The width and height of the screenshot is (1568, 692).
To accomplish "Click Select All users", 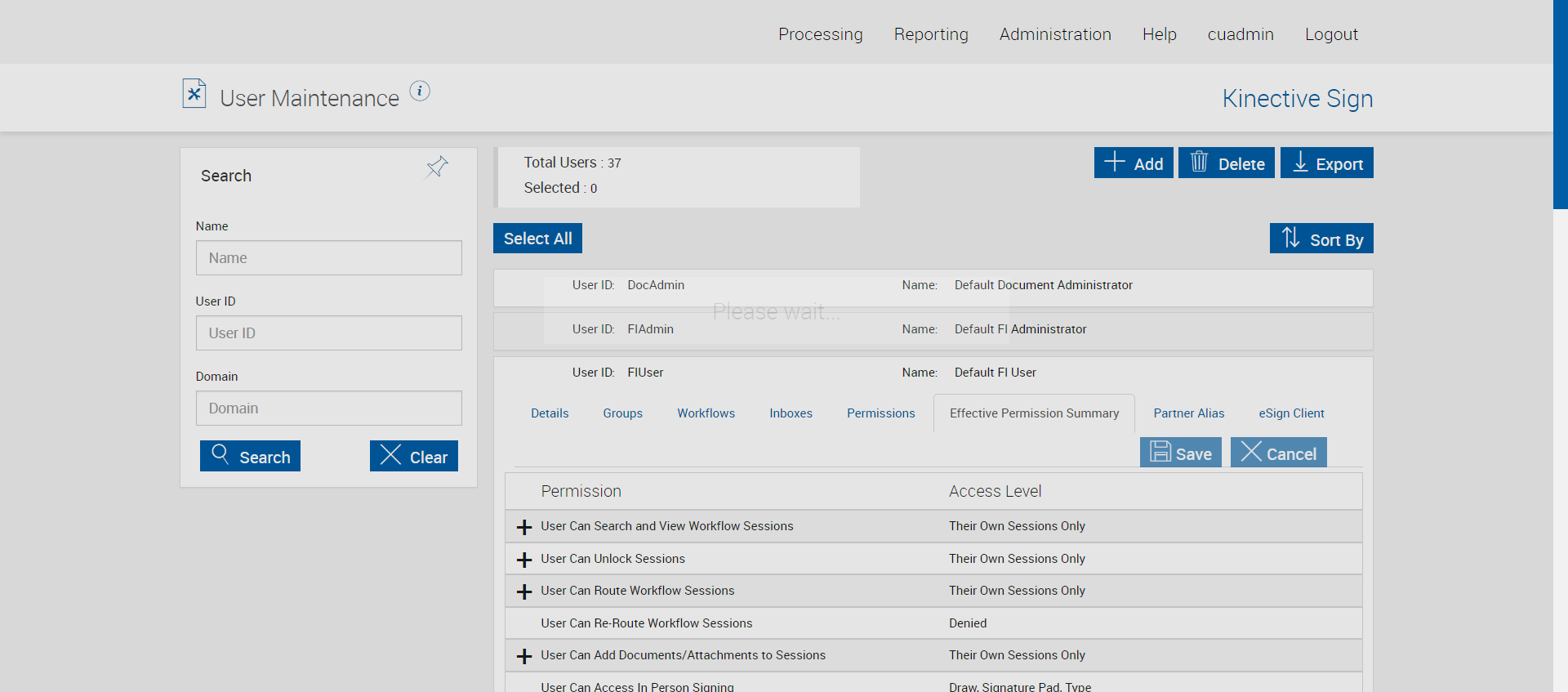I will 537,239.
